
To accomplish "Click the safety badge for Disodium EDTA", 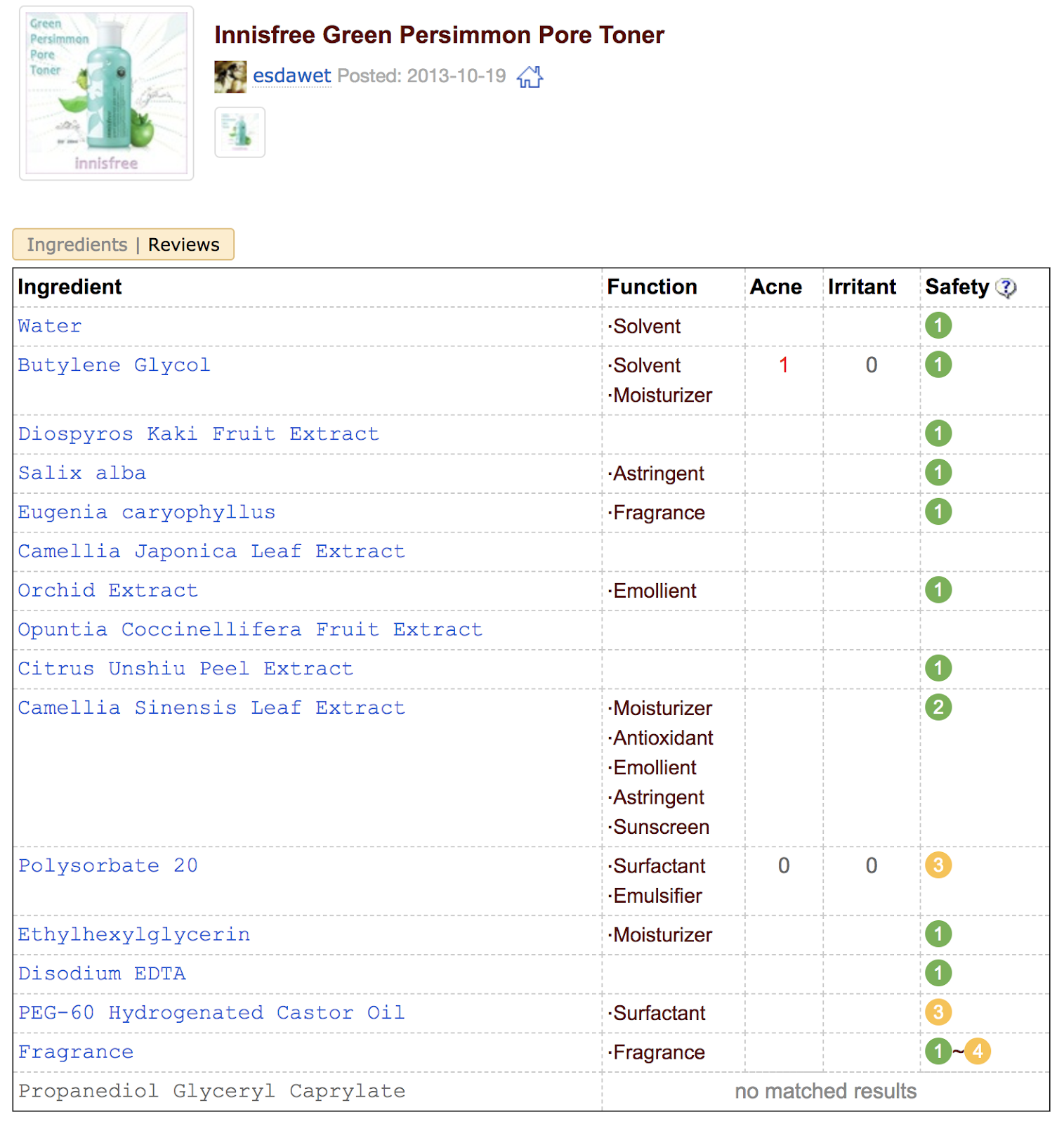I will [x=938, y=973].
